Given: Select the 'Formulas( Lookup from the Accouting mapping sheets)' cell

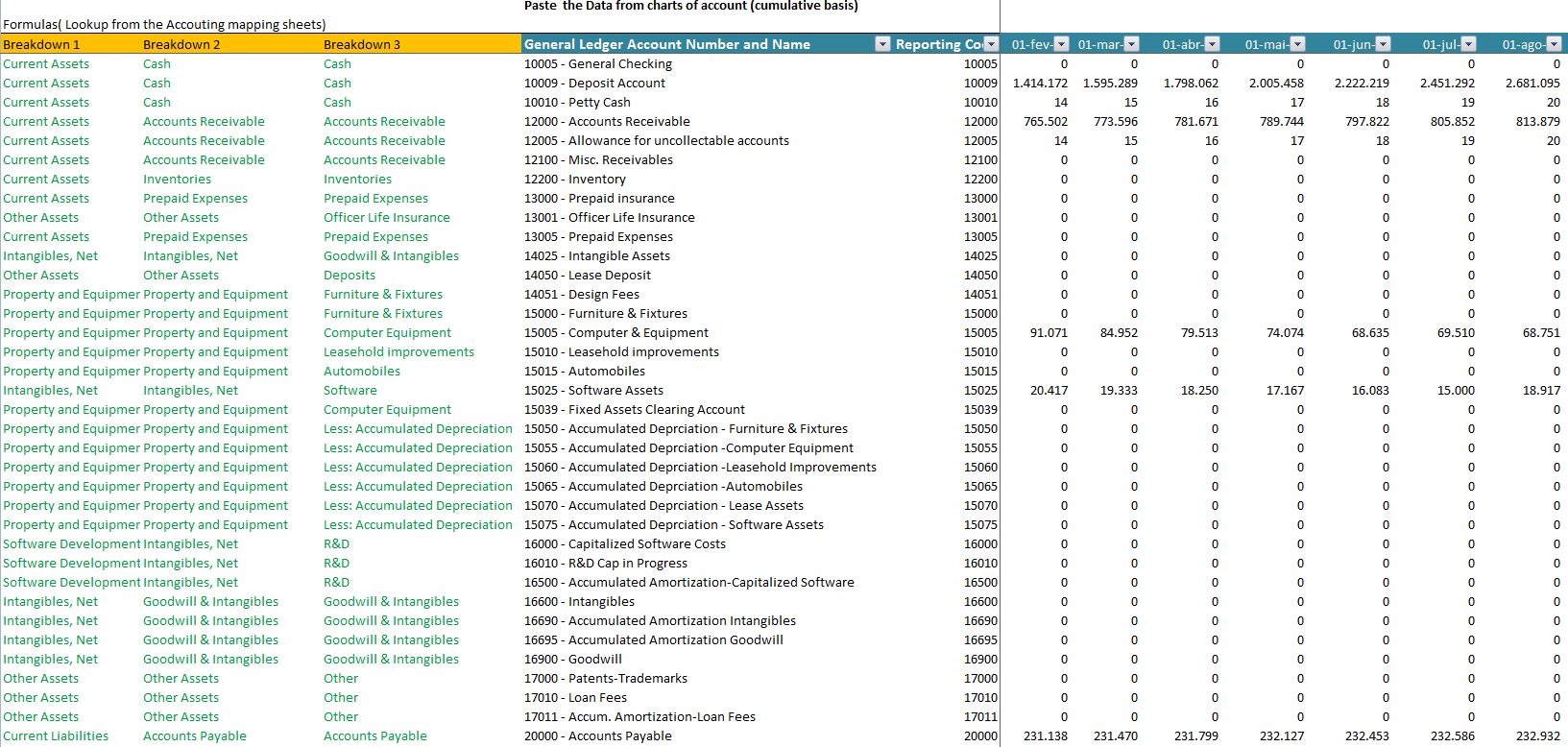Looking at the screenshot, I should click(x=164, y=25).
